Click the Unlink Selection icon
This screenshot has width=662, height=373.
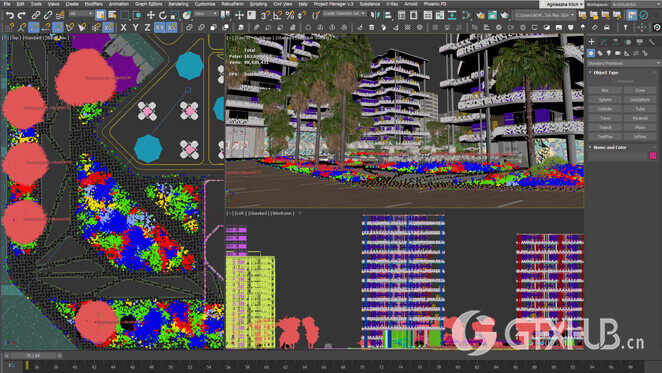(x=48, y=15)
